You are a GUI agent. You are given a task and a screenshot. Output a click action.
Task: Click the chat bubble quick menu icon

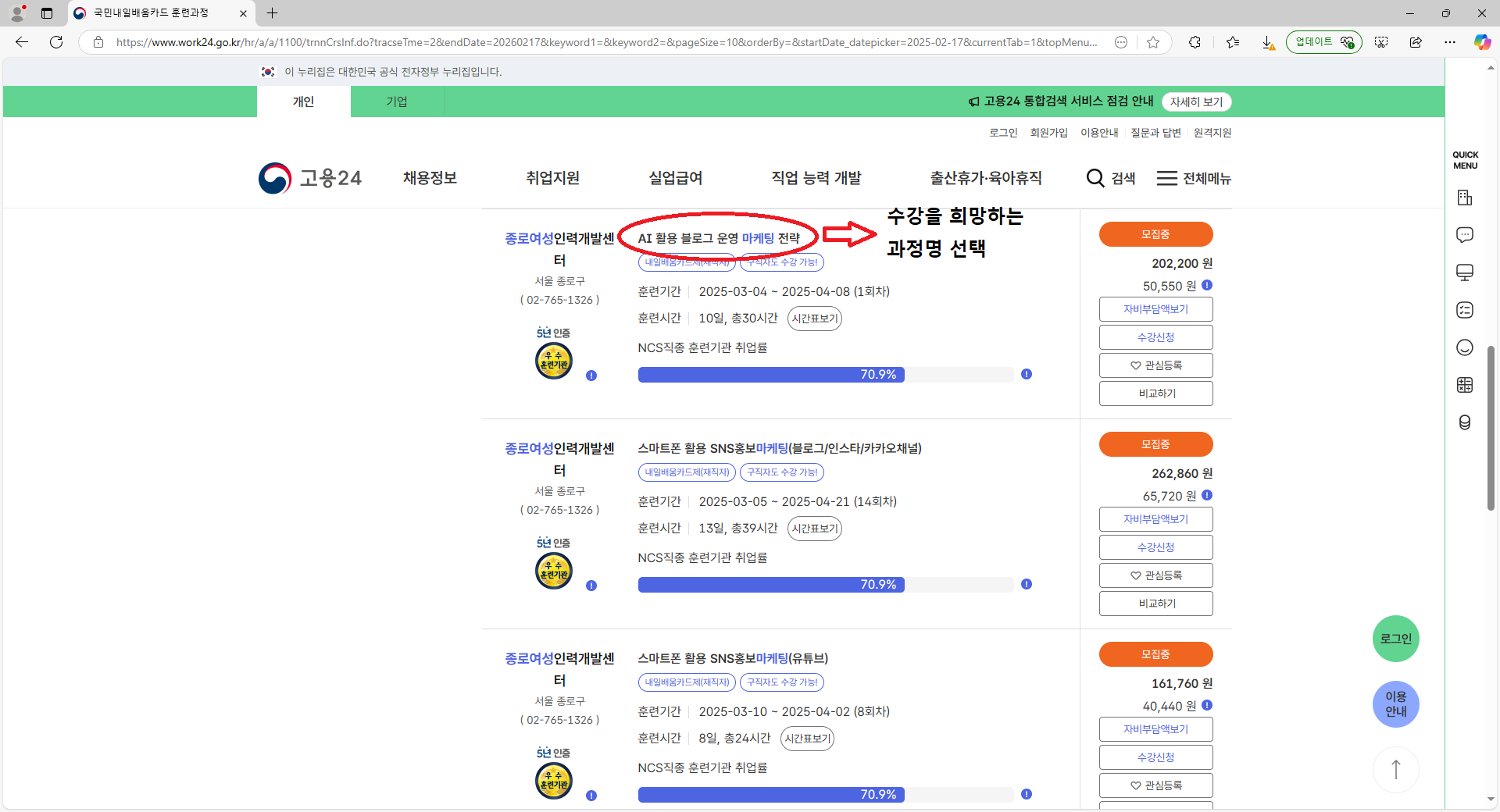pos(1465,235)
